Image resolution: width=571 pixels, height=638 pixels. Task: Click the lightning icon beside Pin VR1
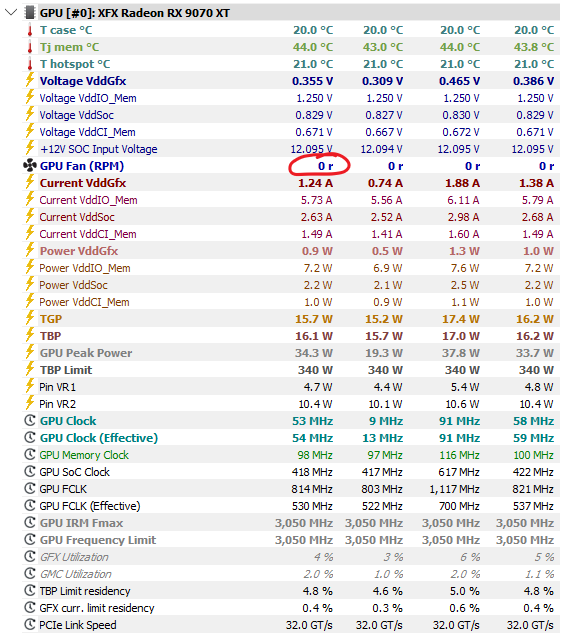30,387
